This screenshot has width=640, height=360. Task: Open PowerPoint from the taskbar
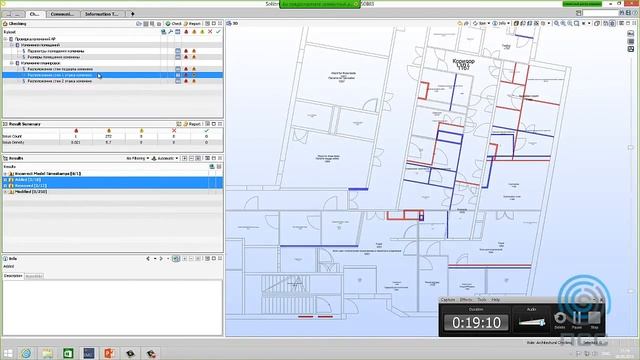point(109,353)
